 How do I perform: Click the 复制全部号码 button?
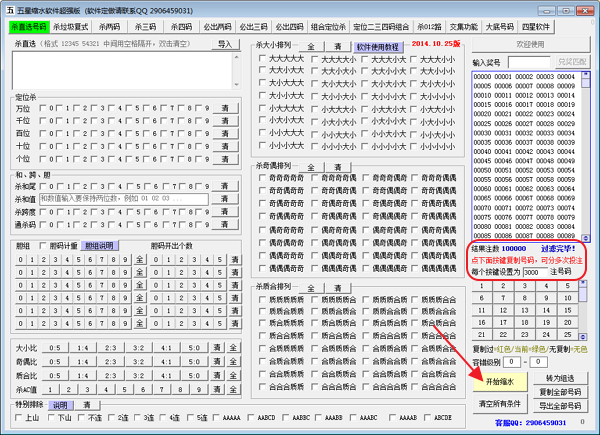(x=560, y=390)
